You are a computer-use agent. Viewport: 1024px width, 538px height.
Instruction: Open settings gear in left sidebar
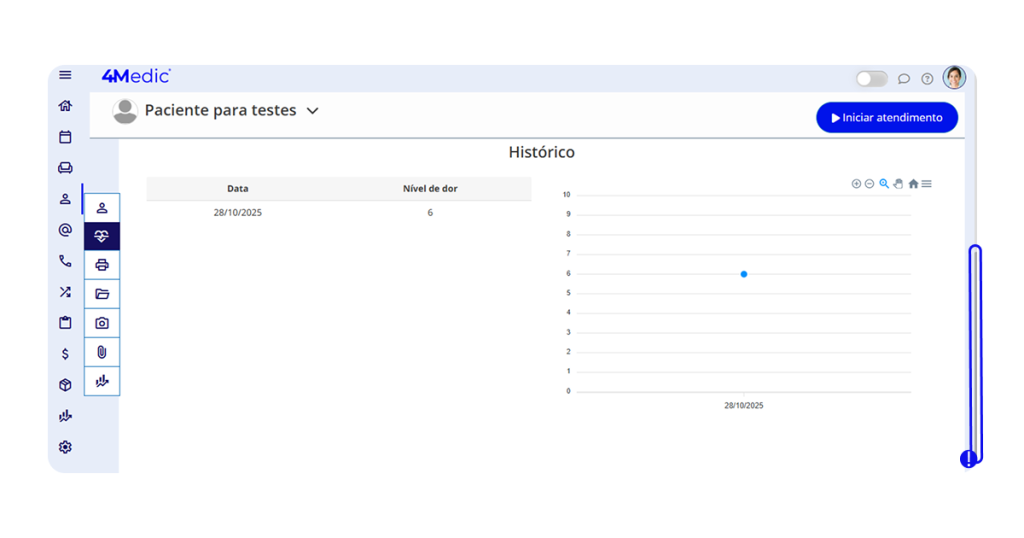point(65,447)
